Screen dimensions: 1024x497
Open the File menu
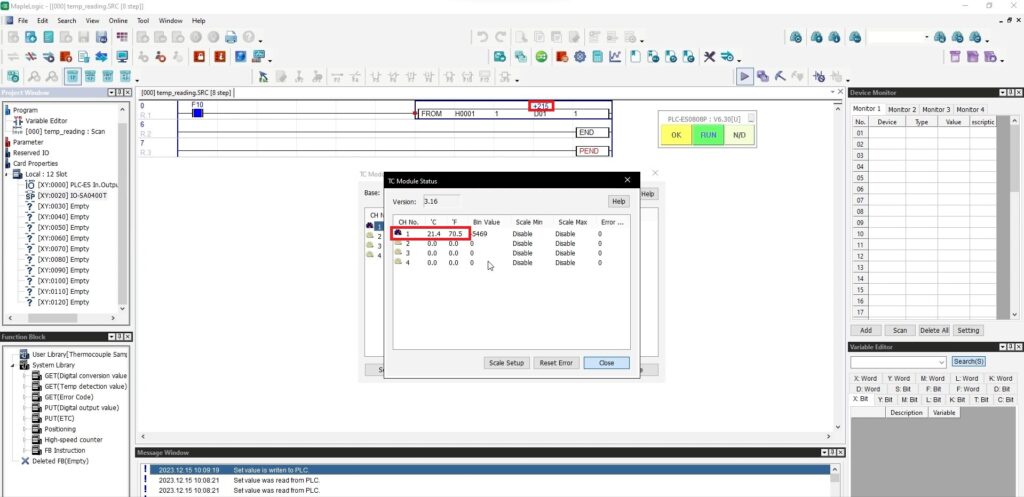(23, 21)
